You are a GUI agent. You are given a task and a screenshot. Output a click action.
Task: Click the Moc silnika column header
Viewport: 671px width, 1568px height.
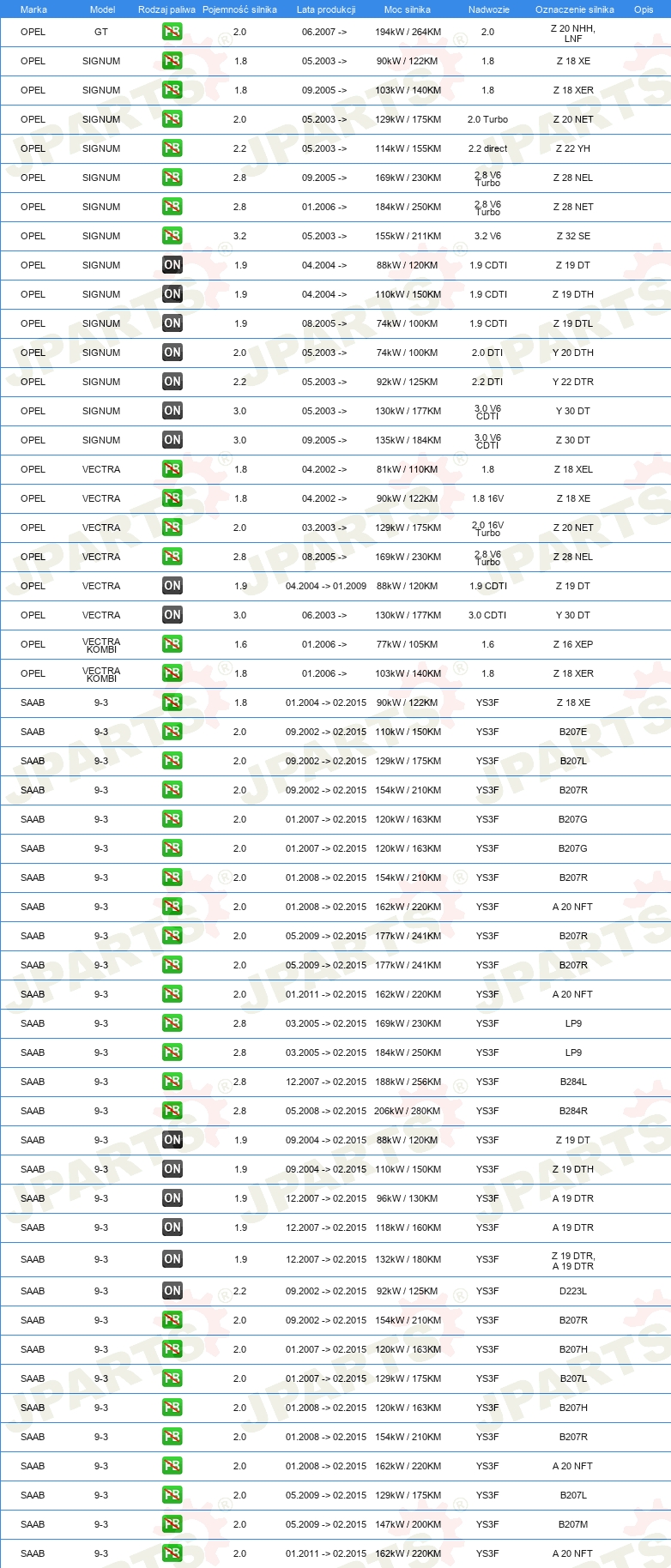pos(408,9)
